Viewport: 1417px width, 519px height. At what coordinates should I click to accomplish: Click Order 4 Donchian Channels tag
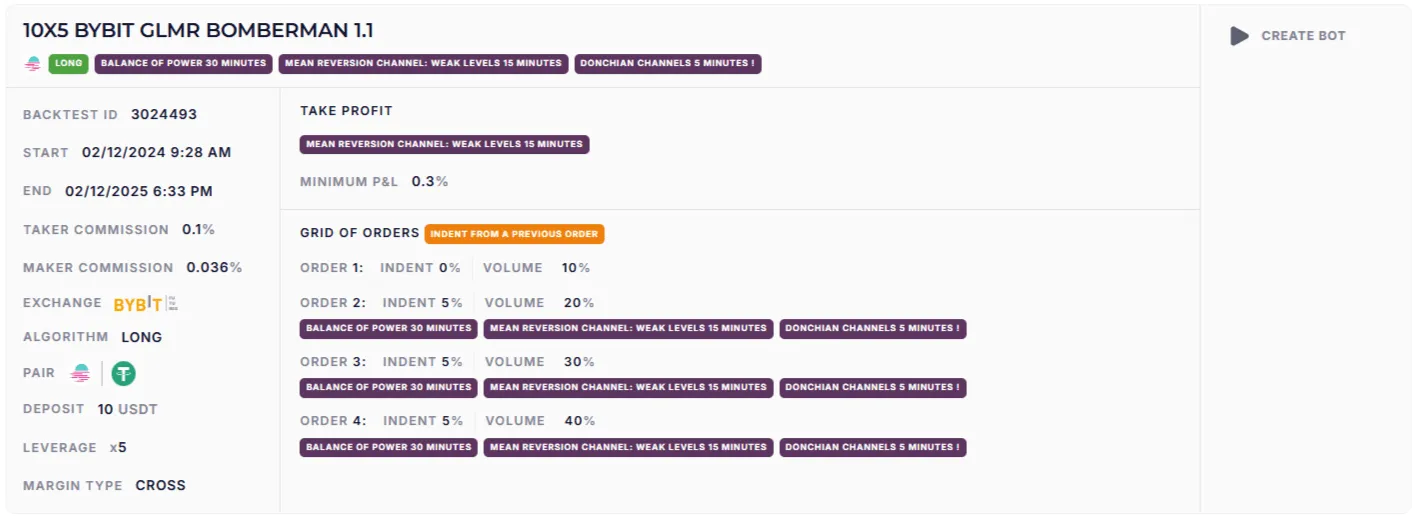872,447
